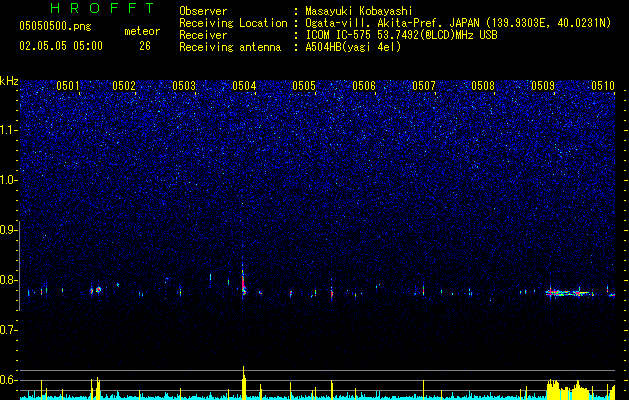This screenshot has height=400, width=629.
Task: Select the observer name Masayuki Kobayashi
Action: [359, 11]
